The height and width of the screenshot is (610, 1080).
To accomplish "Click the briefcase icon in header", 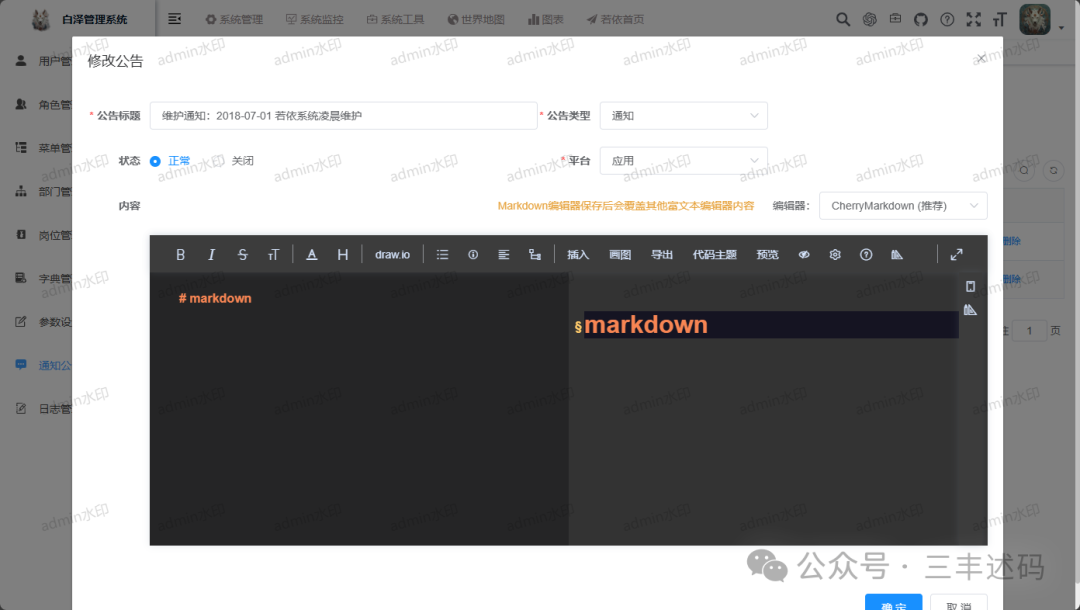I will pyautogui.click(x=895, y=19).
